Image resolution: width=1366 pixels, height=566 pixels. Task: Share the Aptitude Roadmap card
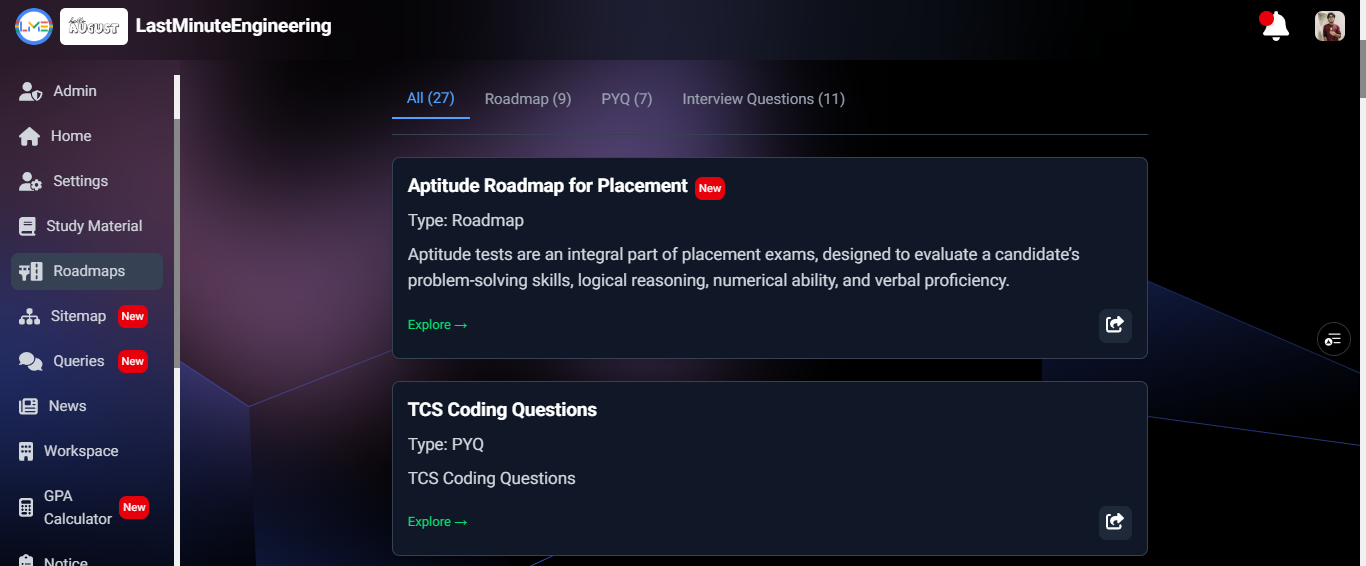click(1115, 325)
